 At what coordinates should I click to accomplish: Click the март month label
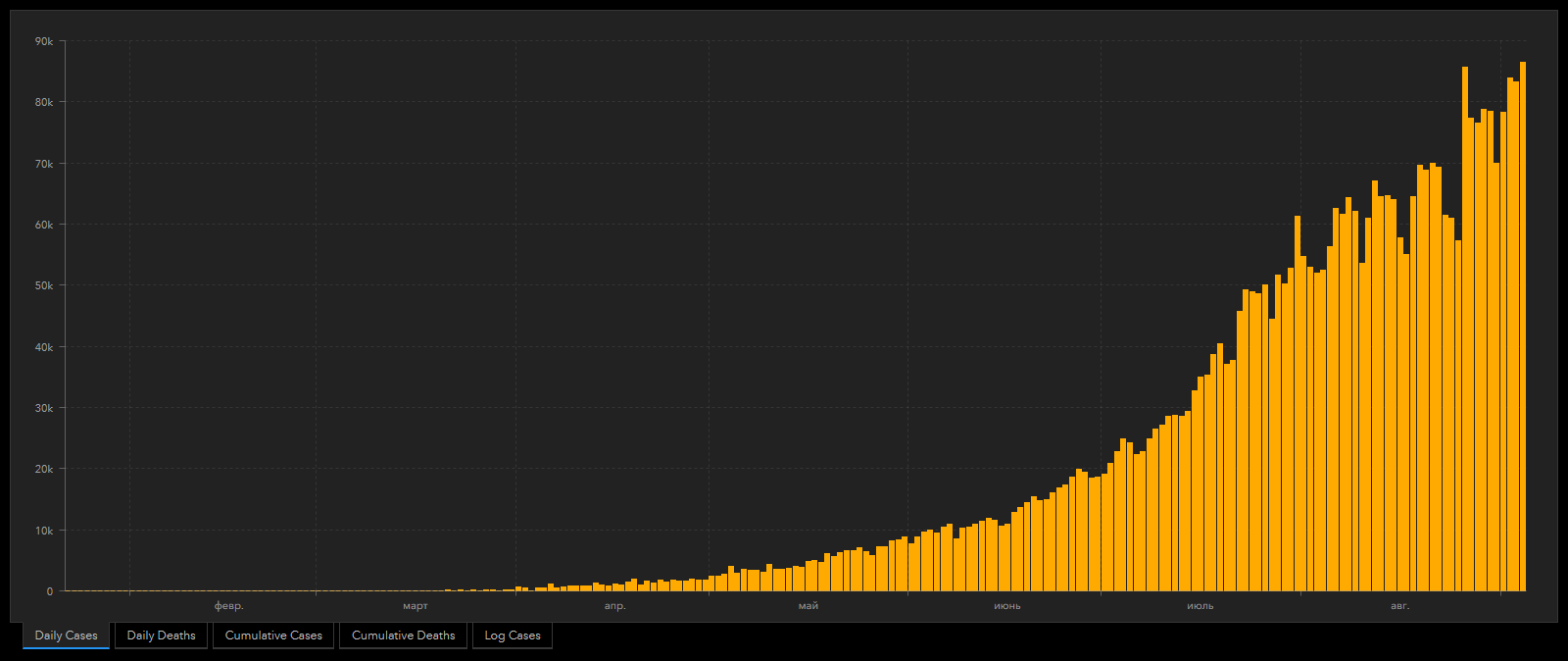(x=416, y=606)
